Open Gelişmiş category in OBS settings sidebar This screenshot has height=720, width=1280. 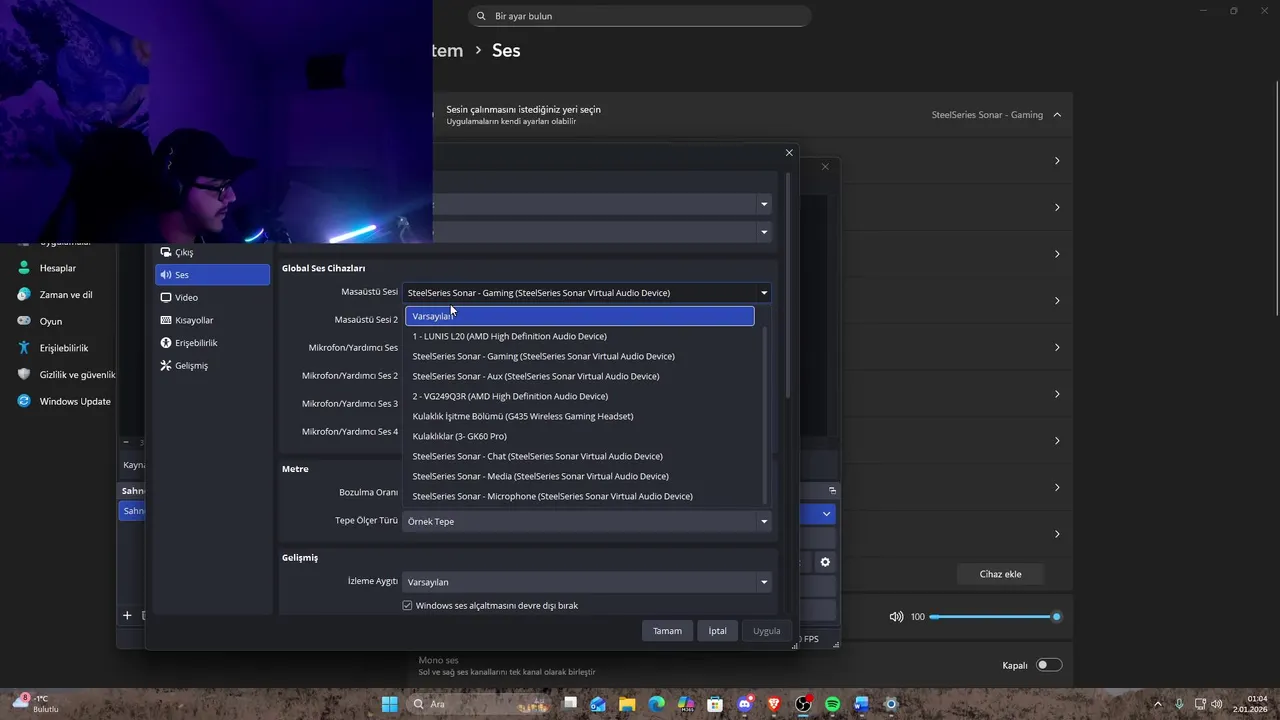click(212, 366)
